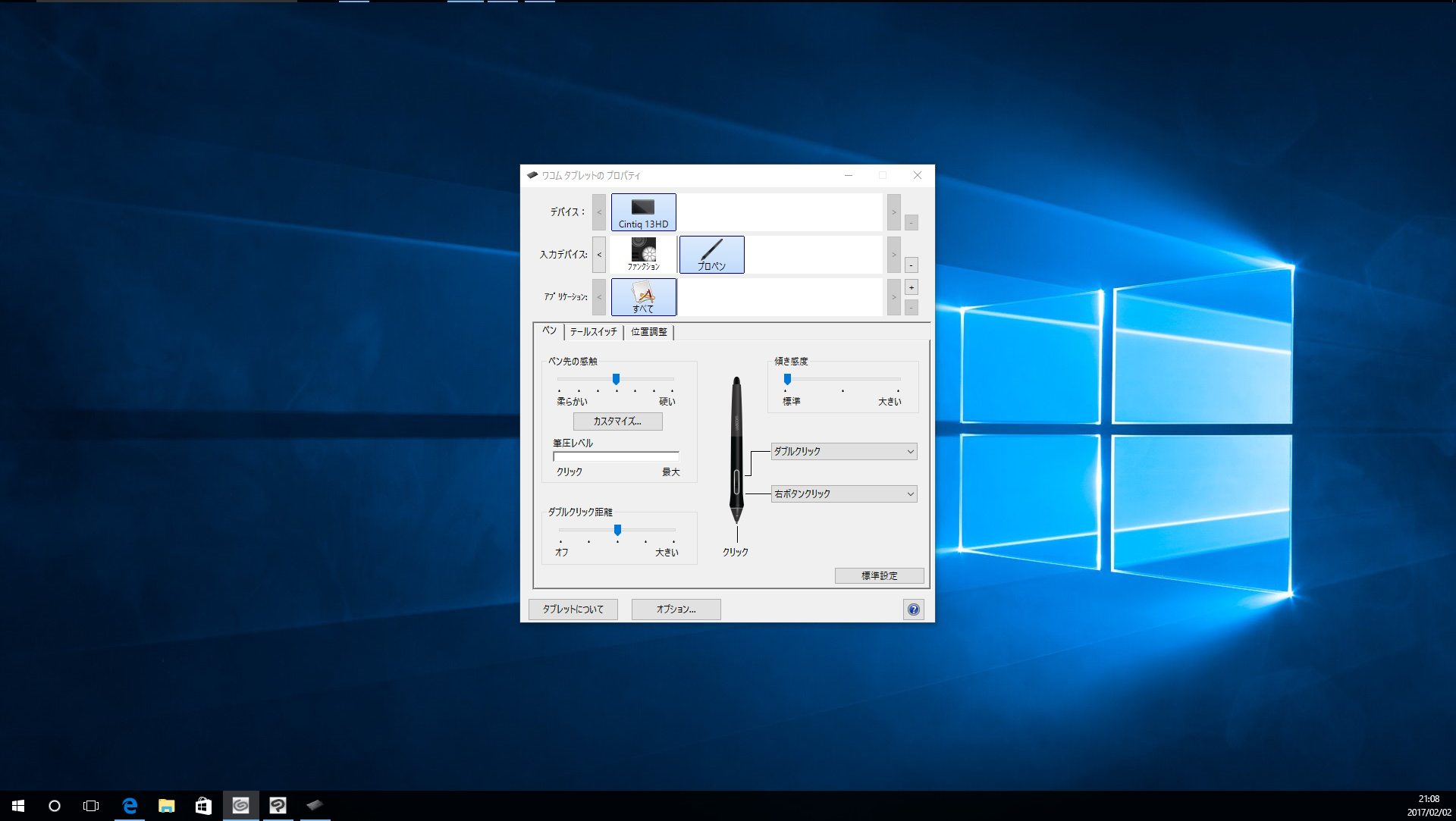Select the すべて application icon
The height and width of the screenshot is (821, 1456).
tap(643, 296)
